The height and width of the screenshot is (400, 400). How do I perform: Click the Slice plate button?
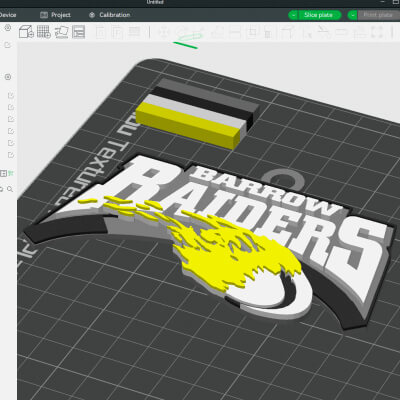(318, 15)
